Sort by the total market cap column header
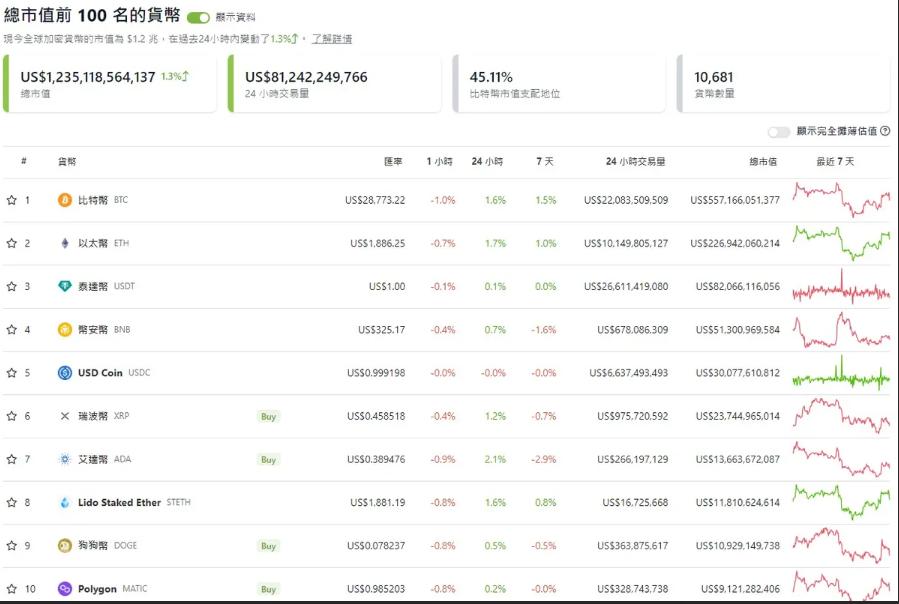The height and width of the screenshot is (604, 899). coord(763,162)
